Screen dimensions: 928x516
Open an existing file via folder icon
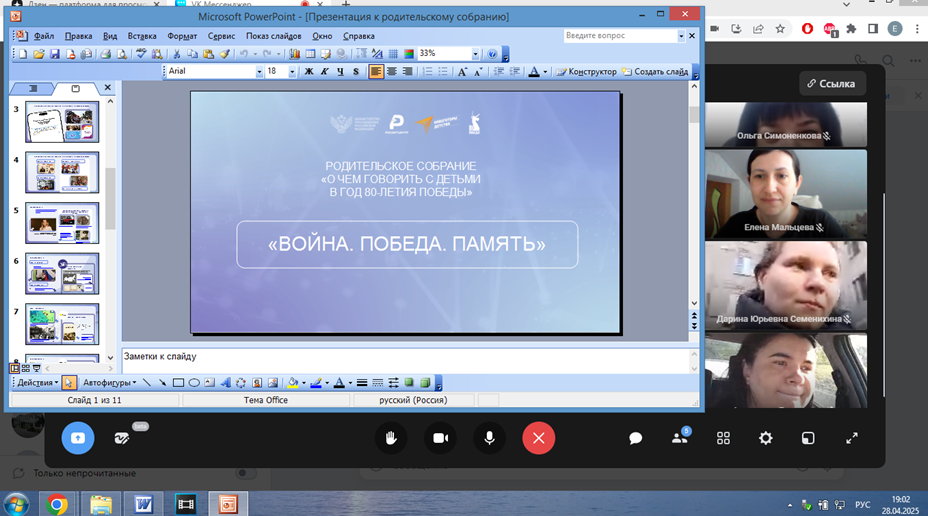pyautogui.click(x=39, y=54)
